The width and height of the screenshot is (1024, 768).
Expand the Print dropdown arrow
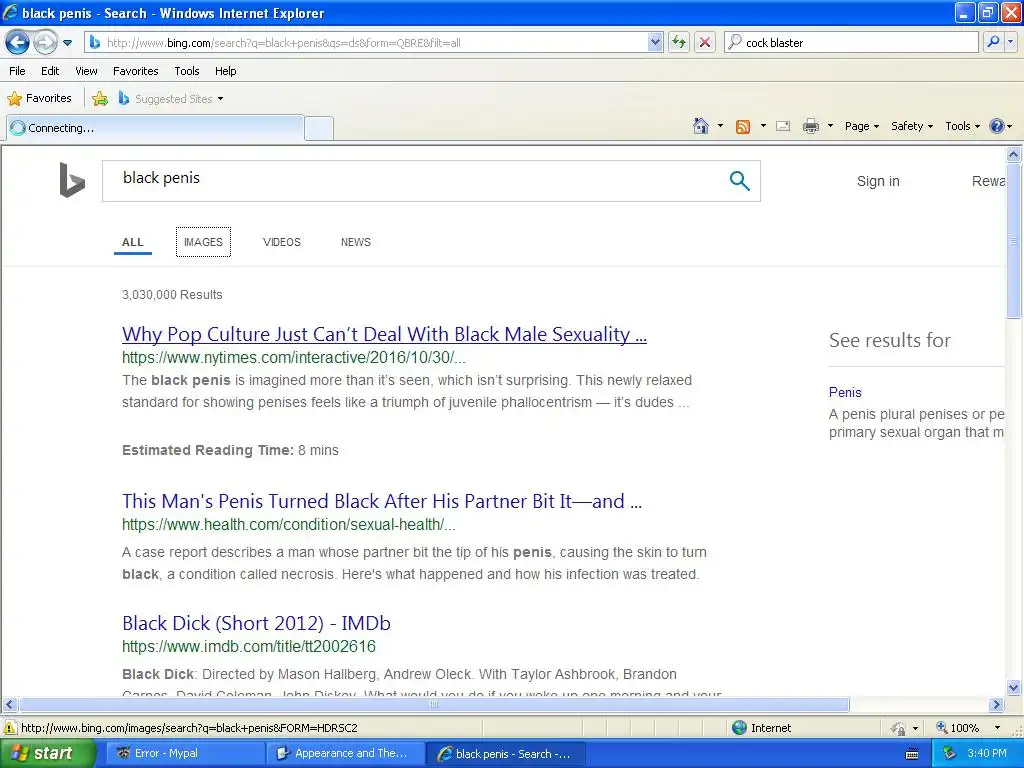830,126
